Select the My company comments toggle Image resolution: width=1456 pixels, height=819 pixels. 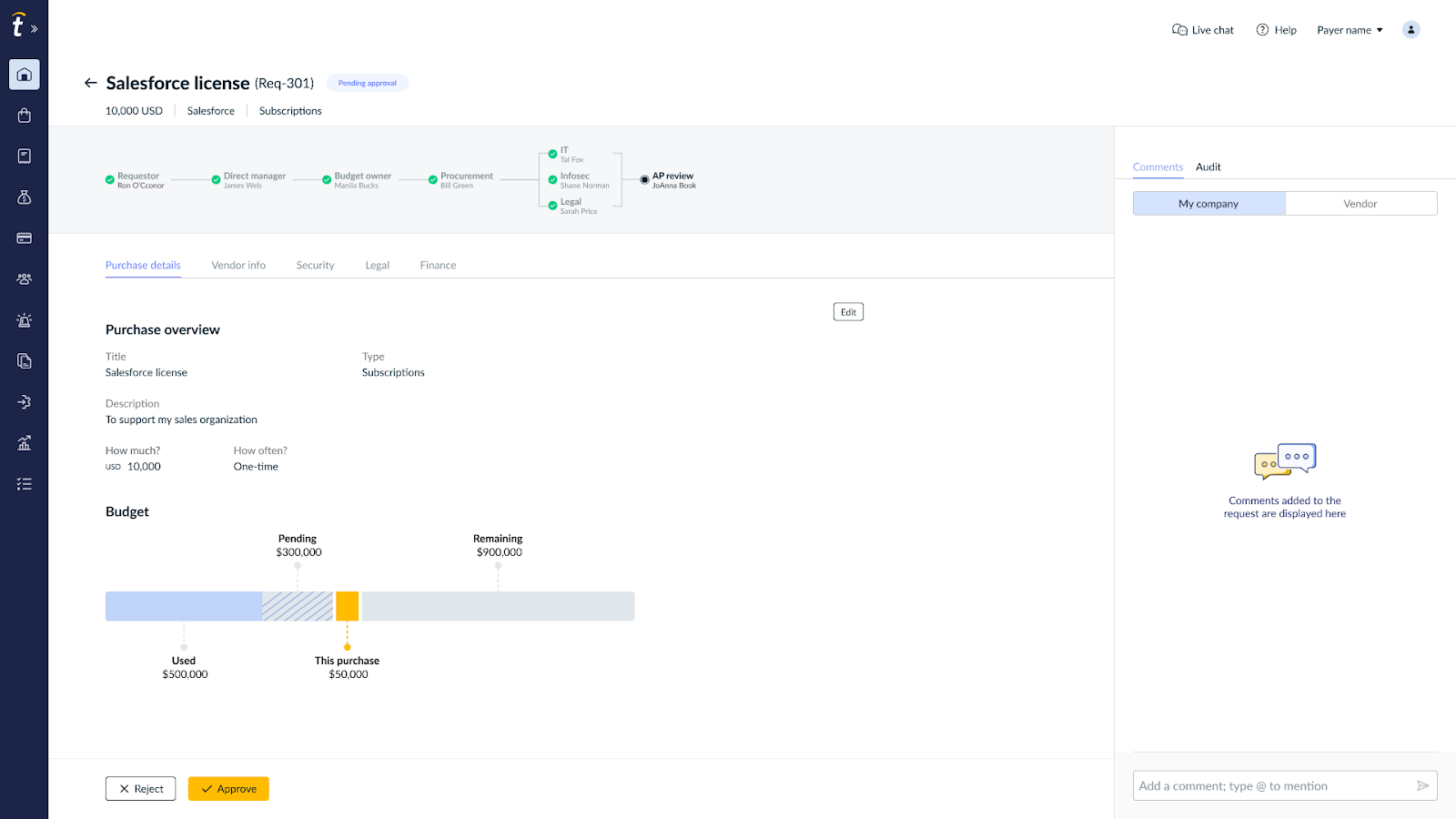pyautogui.click(x=1208, y=204)
